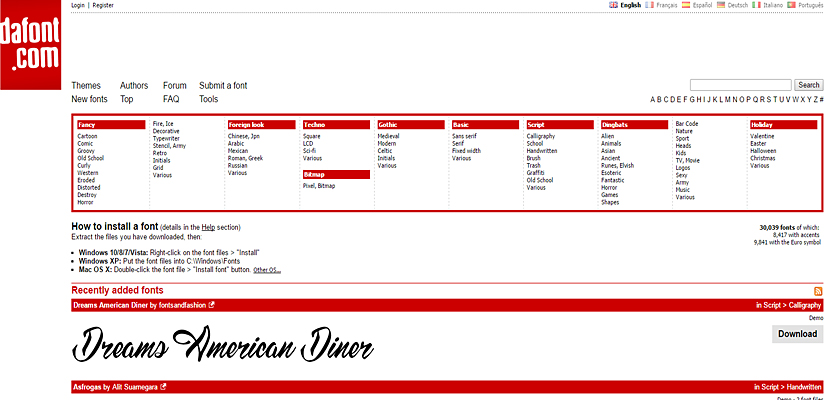Open the Foreign look category

coord(262,125)
